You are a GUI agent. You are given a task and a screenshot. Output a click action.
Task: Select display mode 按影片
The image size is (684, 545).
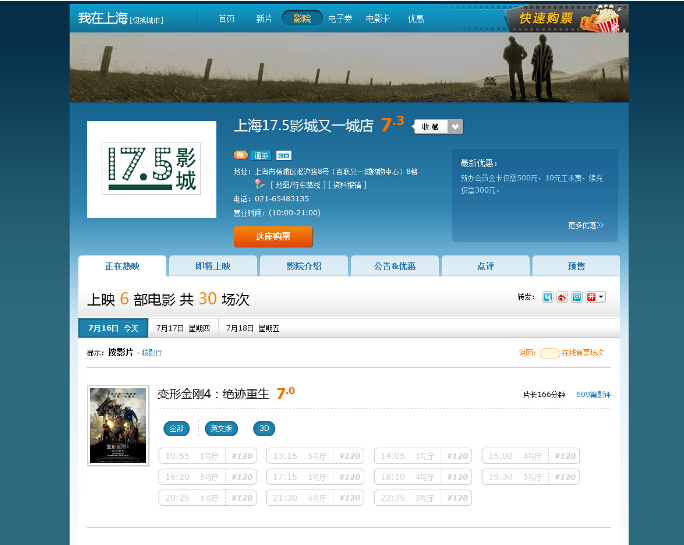point(121,352)
